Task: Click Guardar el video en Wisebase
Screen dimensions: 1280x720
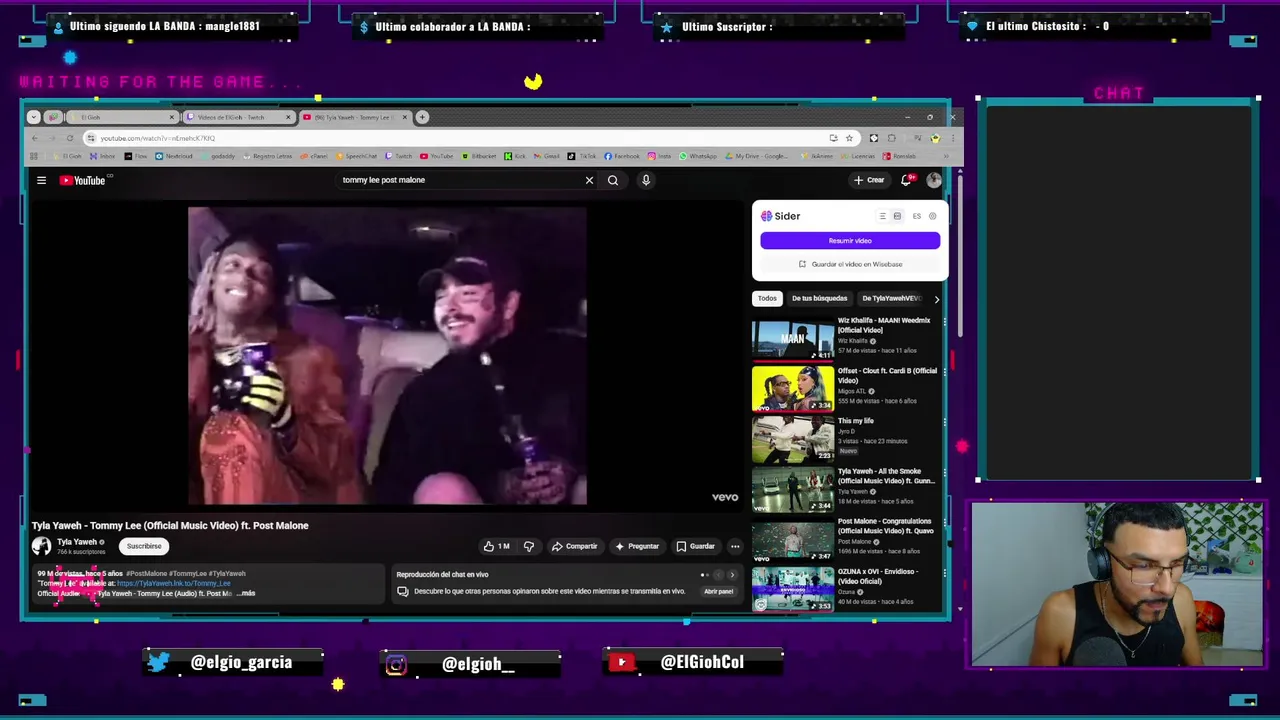Action: pyautogui.click(x=850, y=264)
